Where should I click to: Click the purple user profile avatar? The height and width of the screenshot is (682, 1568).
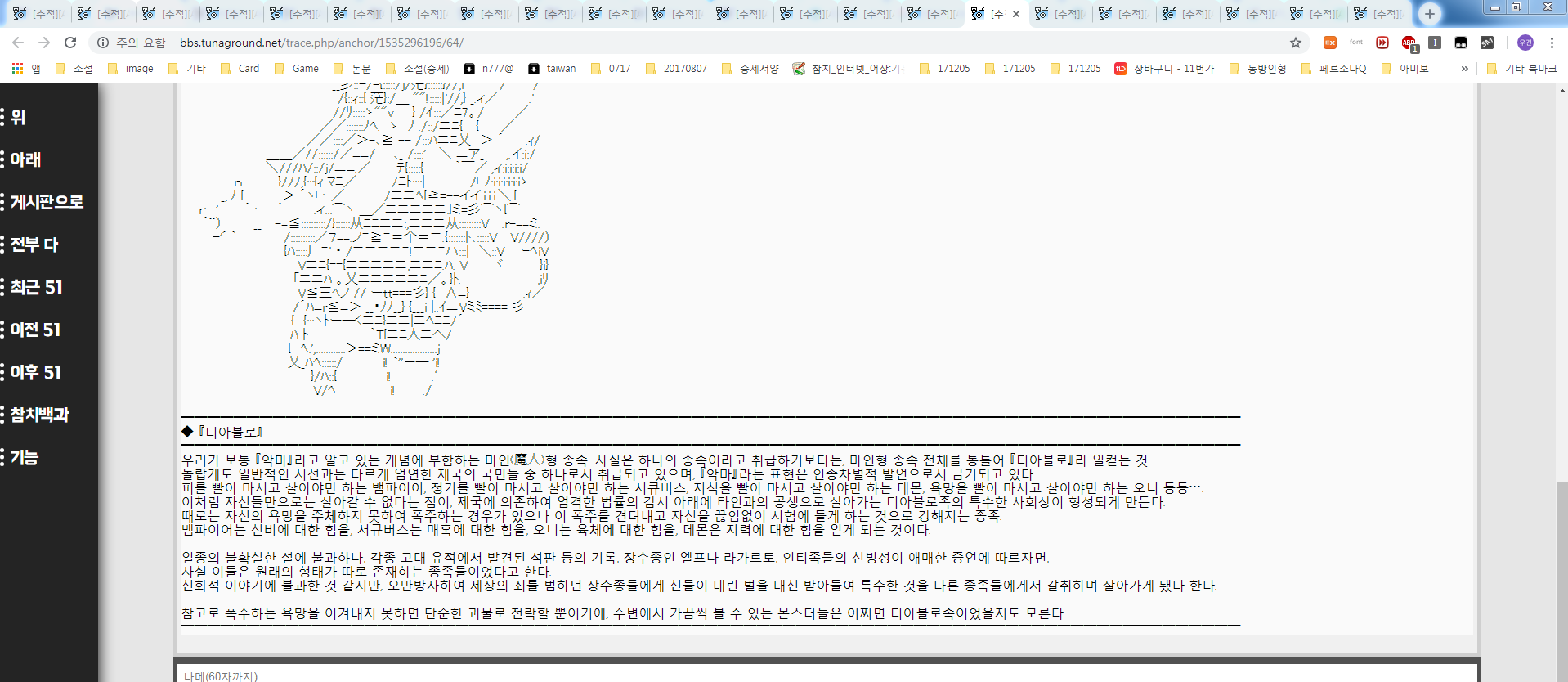tap(1525, 43)
